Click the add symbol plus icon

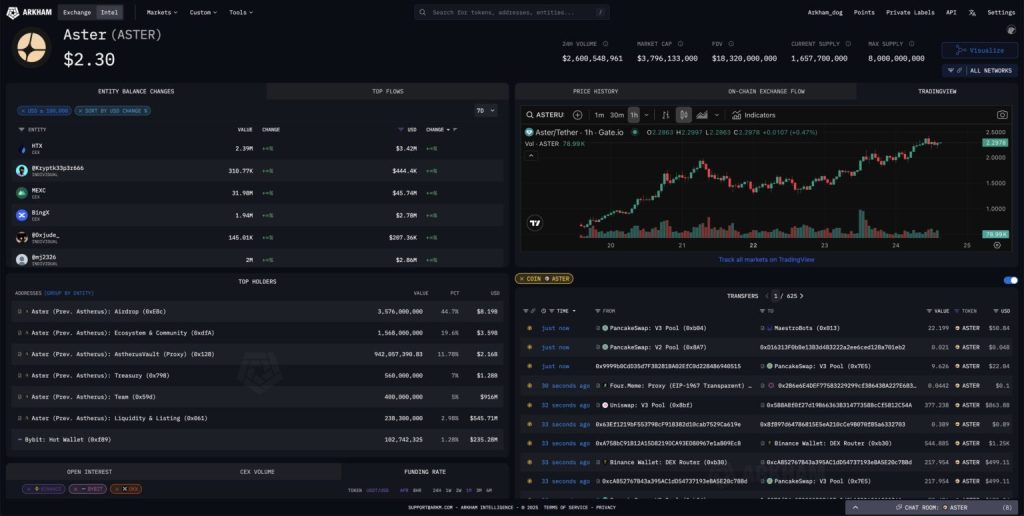(577, 115)
